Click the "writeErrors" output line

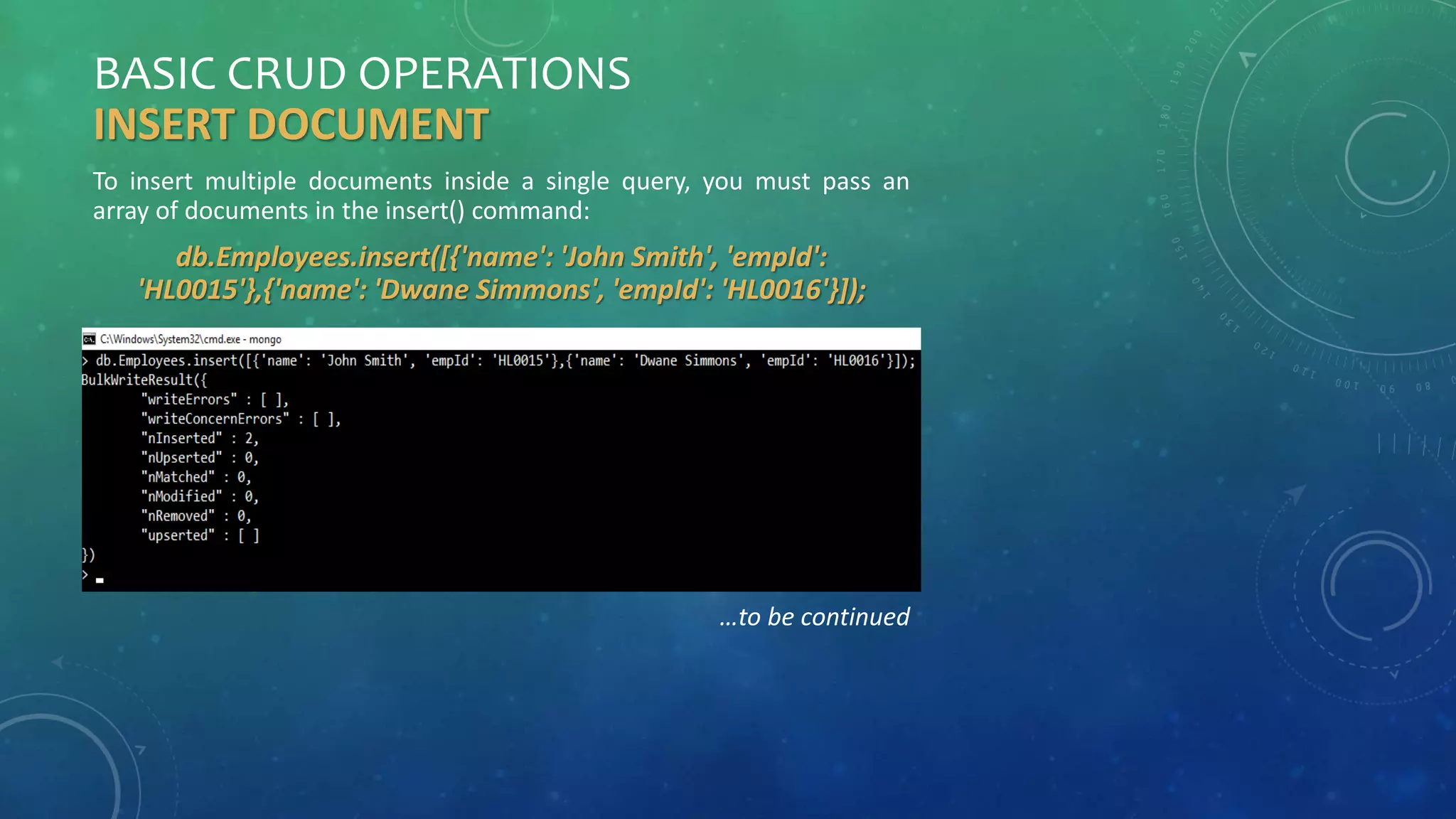pyautogui.click(x=215, y=400)
